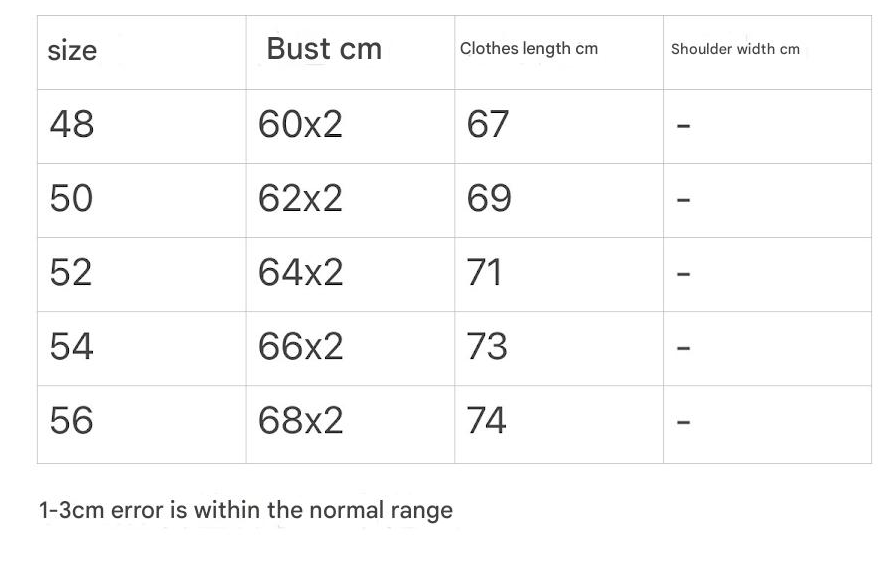Click the size 56 cell

[x=72, y=420]
